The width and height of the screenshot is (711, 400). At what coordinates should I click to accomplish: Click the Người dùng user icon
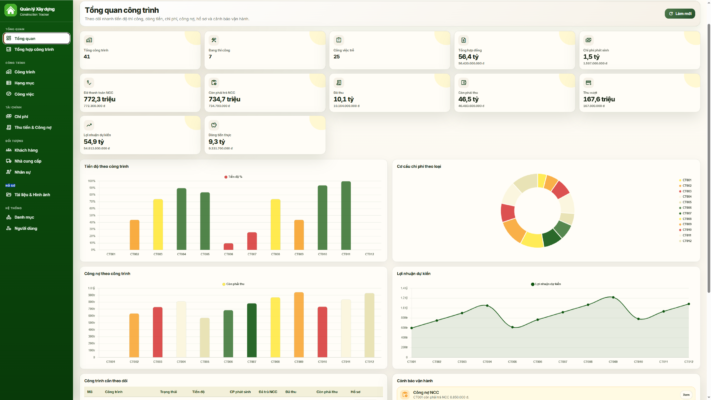click(x=9, y=228)
